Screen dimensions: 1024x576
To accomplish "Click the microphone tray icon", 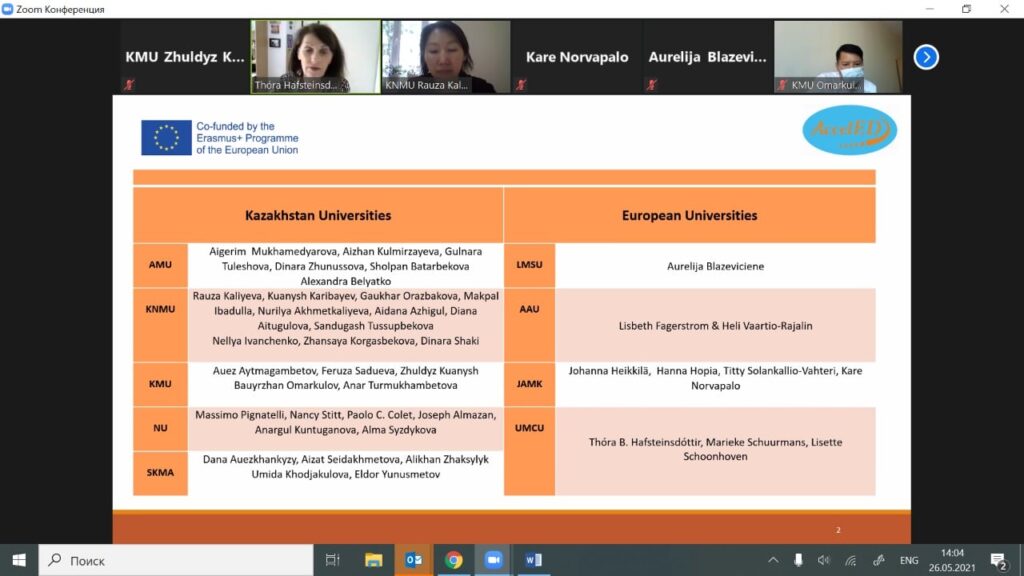I will pyautogui.click(x=798, y=560).
